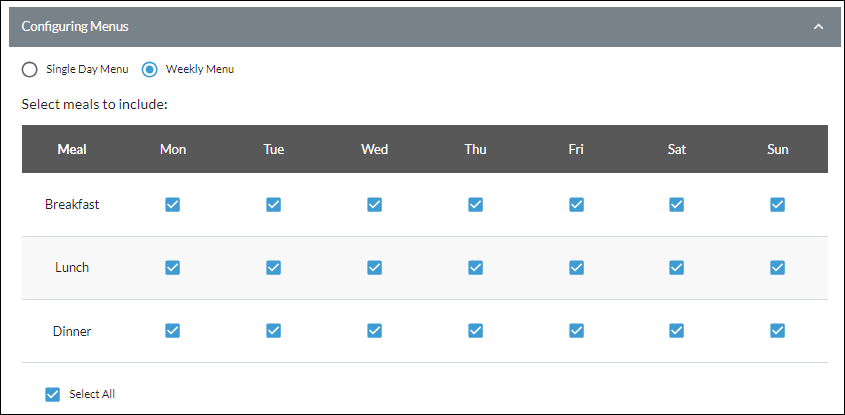The width and height of the screenshot is (845, 415).
Task: Click the Sat column header
Action: coord(677,149)
